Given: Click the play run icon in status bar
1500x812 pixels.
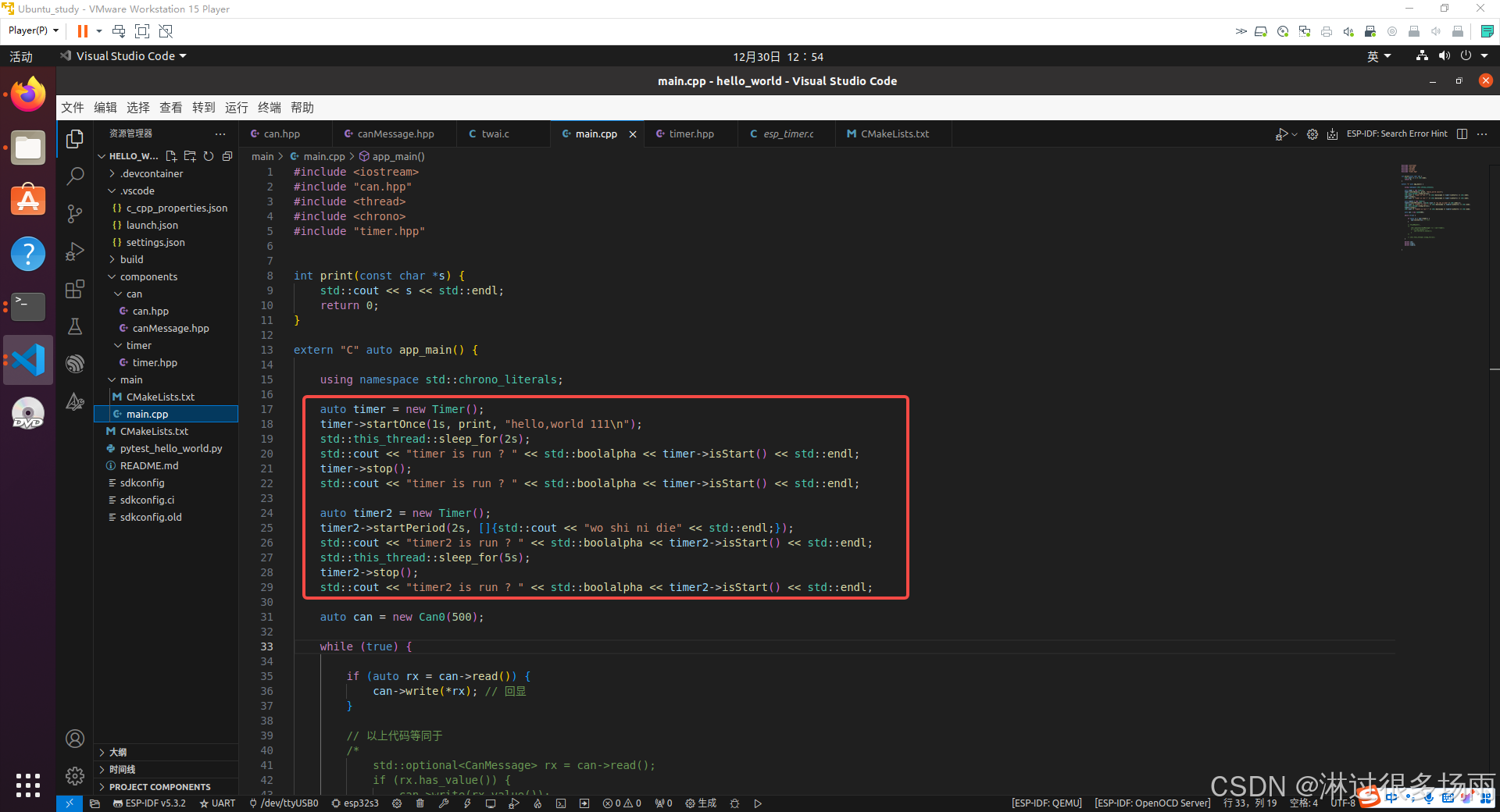Looking at the screenshot, I should pos(758,803).
